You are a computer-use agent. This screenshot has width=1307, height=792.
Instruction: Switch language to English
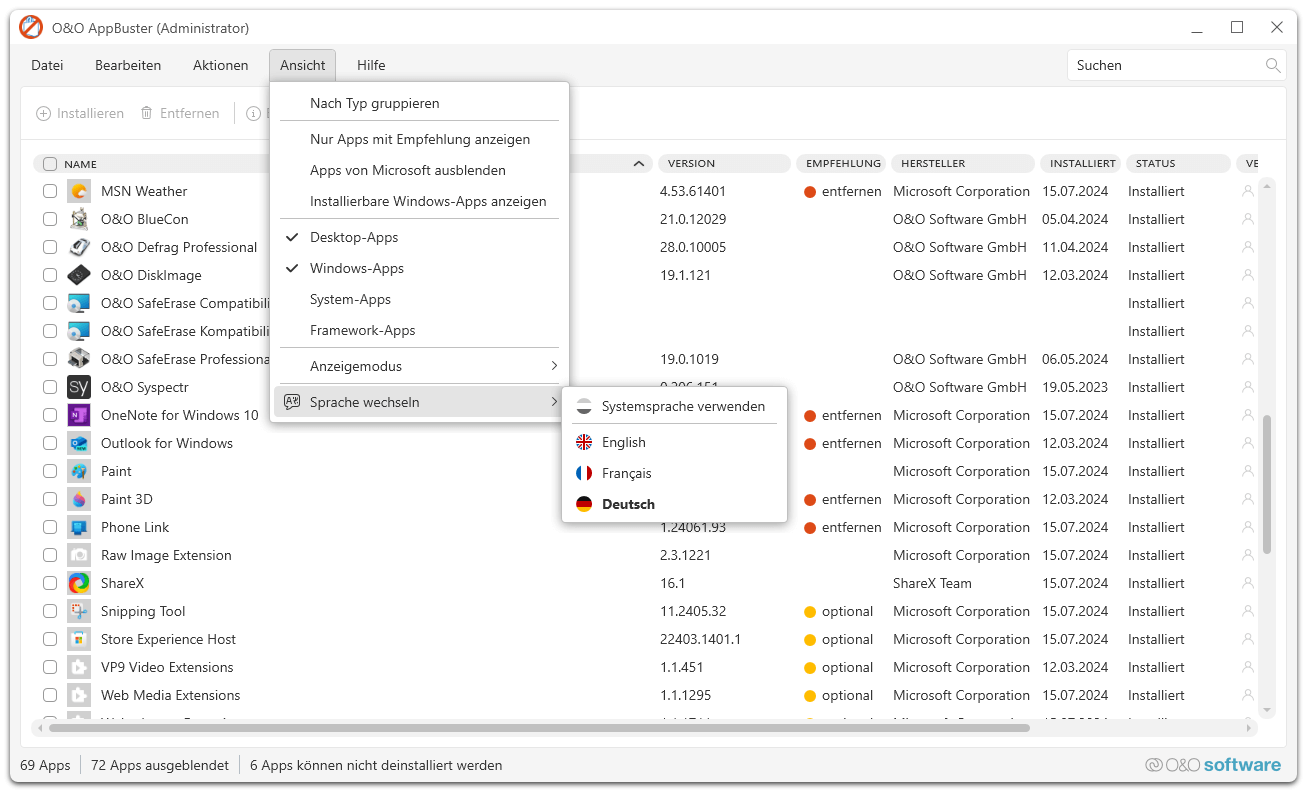coord(675,442)
